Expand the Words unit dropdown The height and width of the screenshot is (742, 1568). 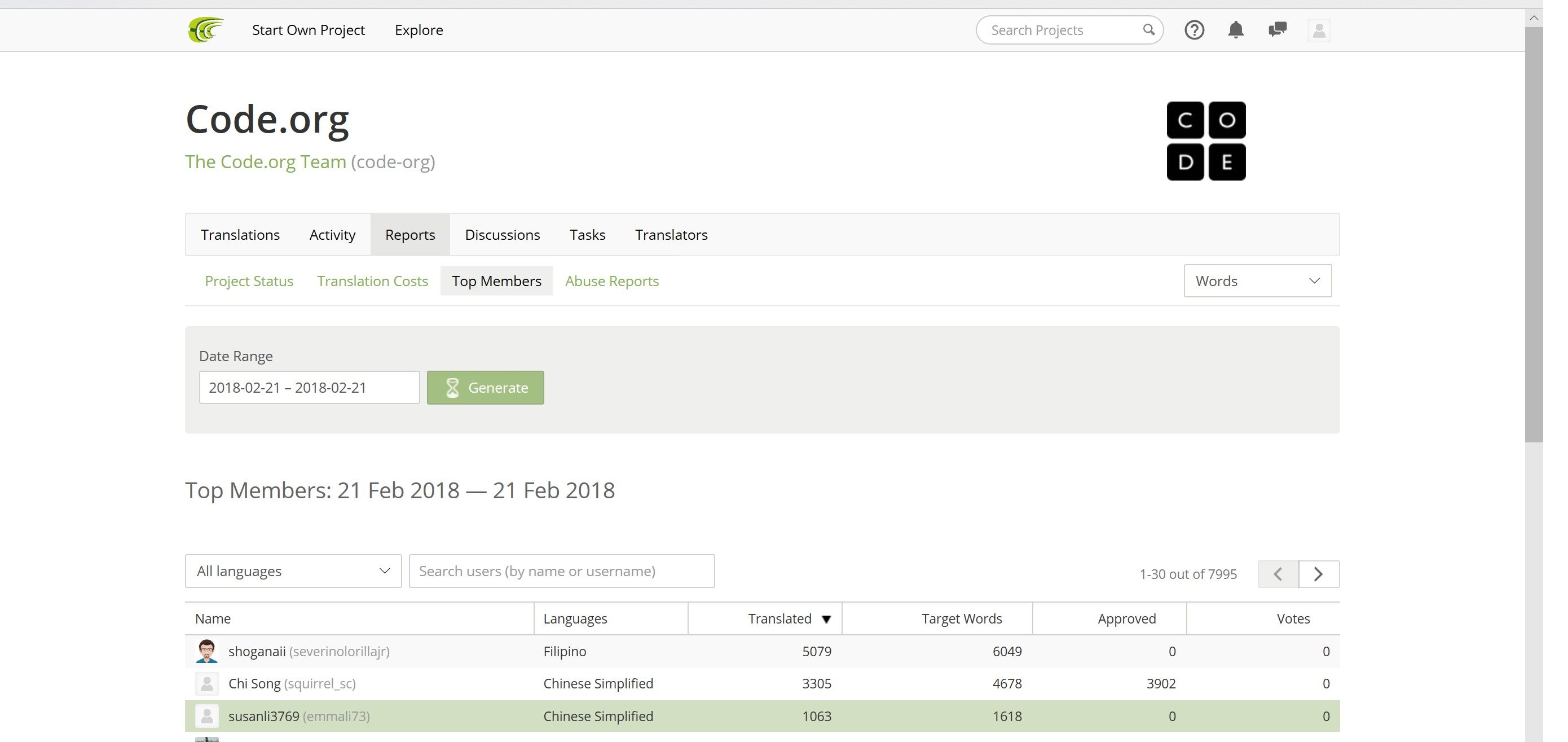[1257, 280]
